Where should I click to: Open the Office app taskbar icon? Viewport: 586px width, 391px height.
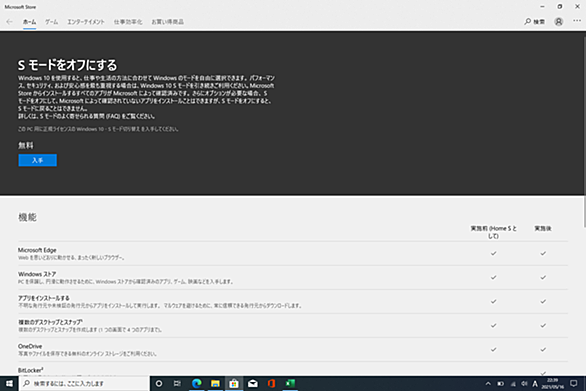click(x=271, y=383)
